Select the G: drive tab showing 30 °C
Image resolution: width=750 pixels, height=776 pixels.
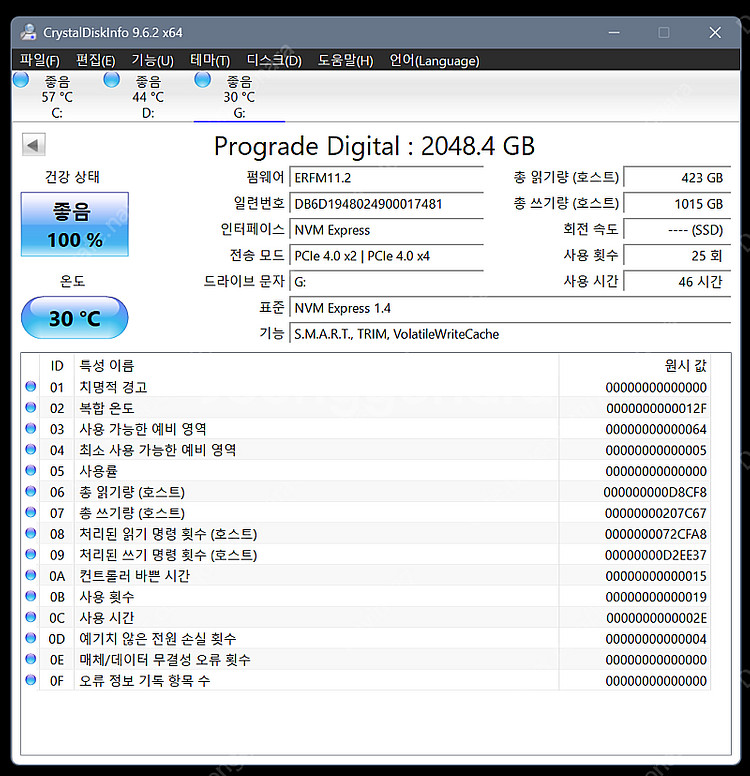(x=239, y=97)
